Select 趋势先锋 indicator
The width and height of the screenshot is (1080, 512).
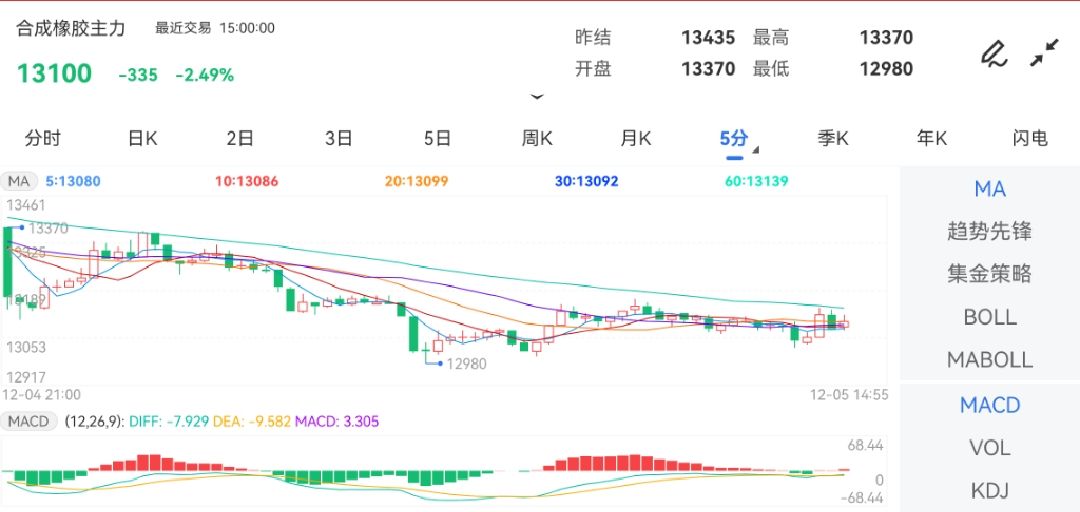pyautogui.click(x=990, y=232)
